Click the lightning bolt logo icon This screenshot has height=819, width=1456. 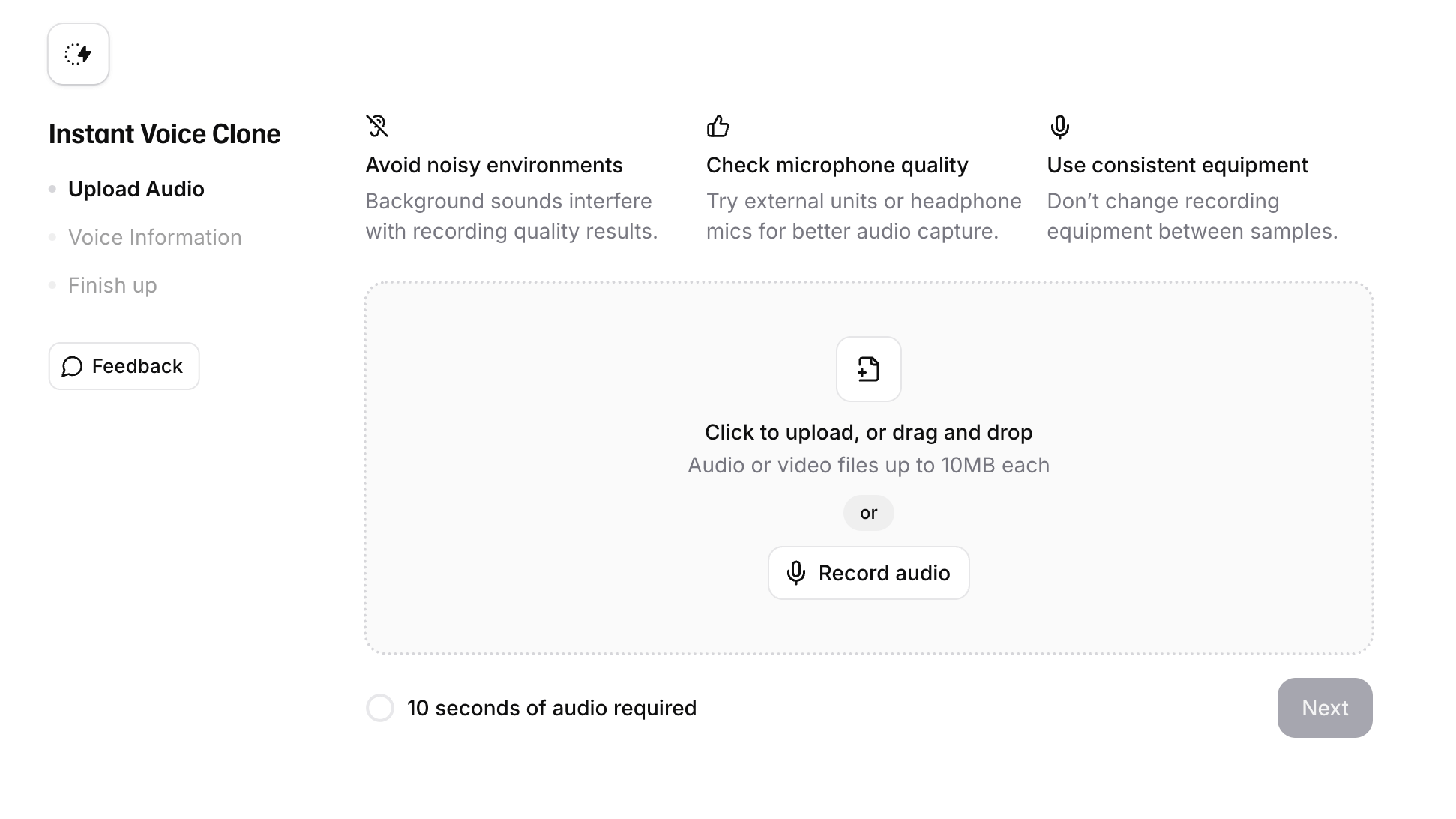(78, 54)
